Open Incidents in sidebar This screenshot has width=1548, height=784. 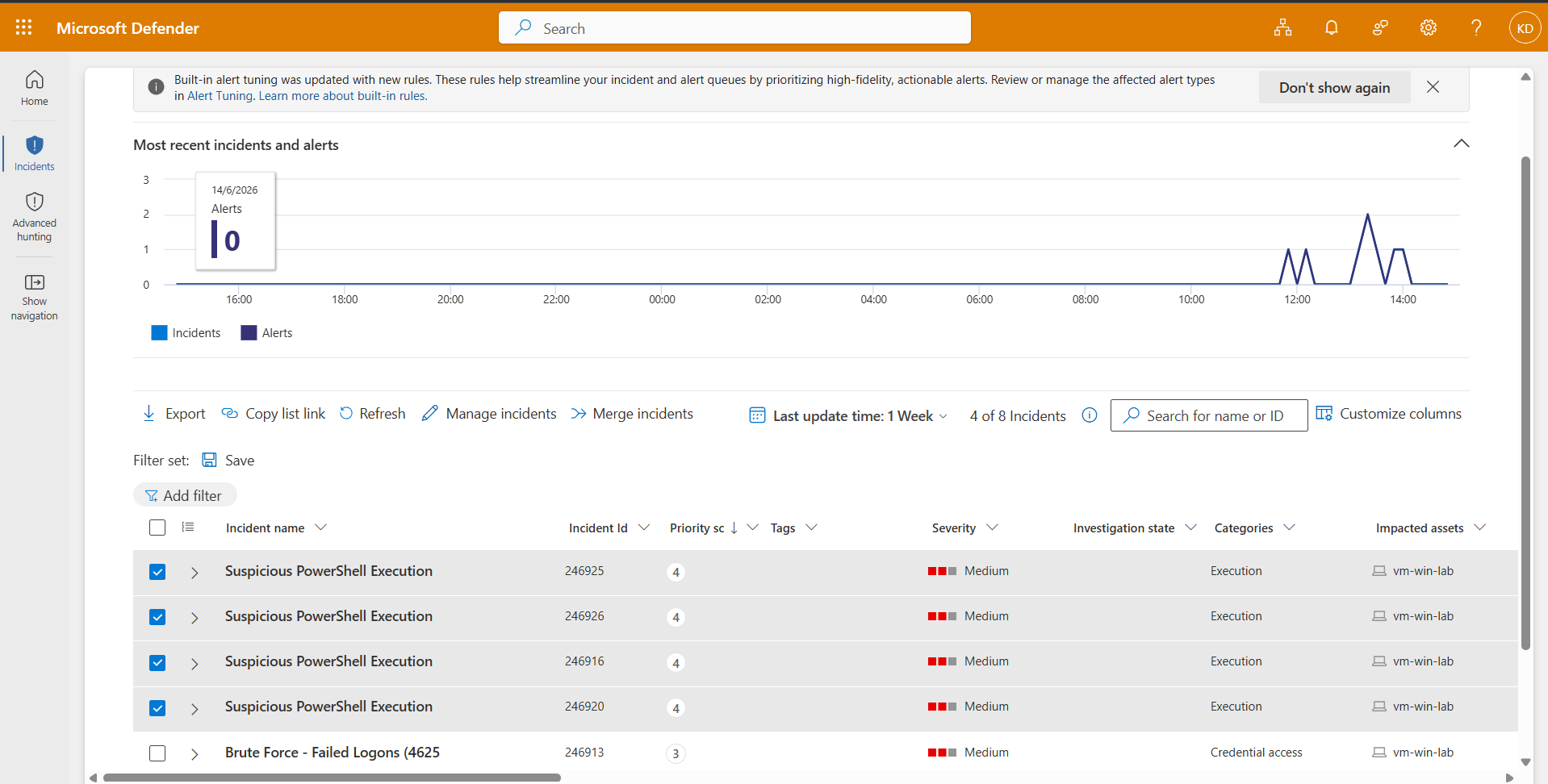pyautogui.click(x=35, y=153)
